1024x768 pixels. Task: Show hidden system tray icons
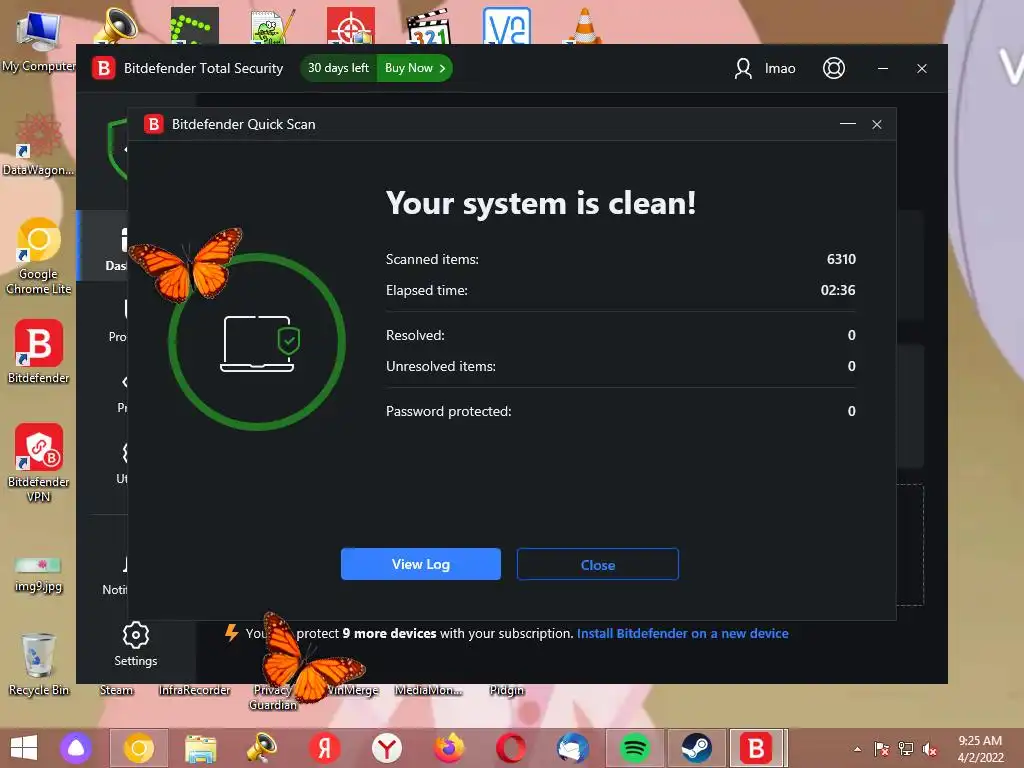(857, 749)
